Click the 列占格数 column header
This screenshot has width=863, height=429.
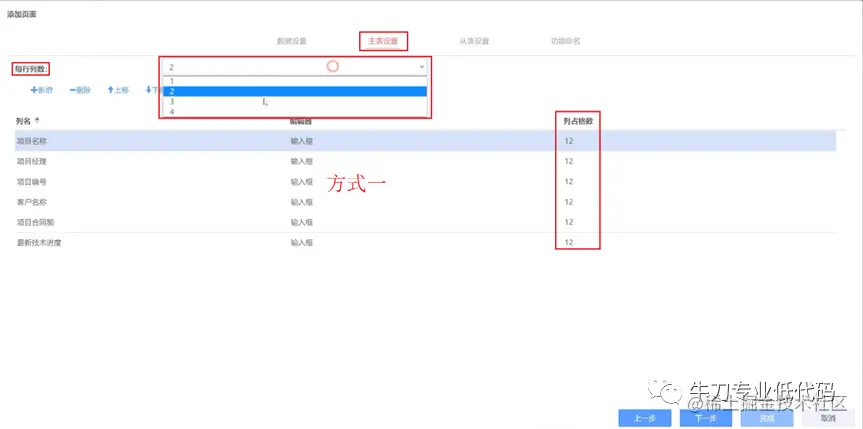[x=578, y=121]
